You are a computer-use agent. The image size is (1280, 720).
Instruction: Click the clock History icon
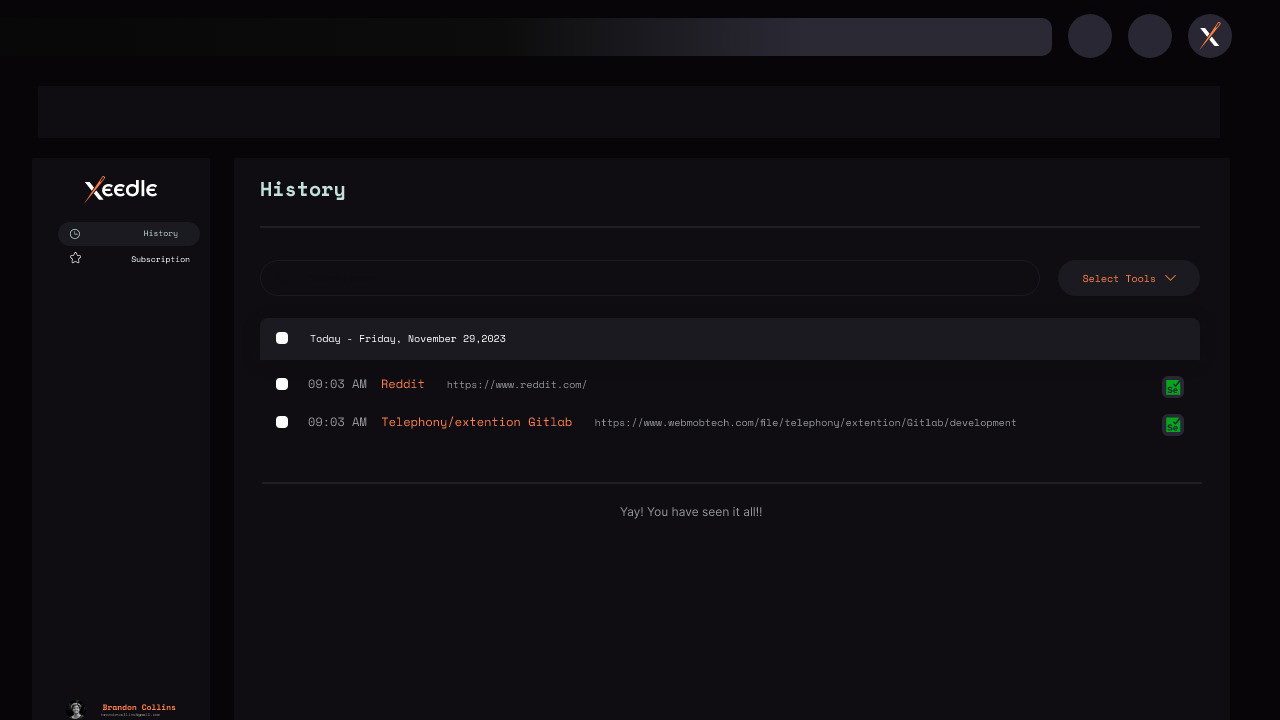click(75, 234)
